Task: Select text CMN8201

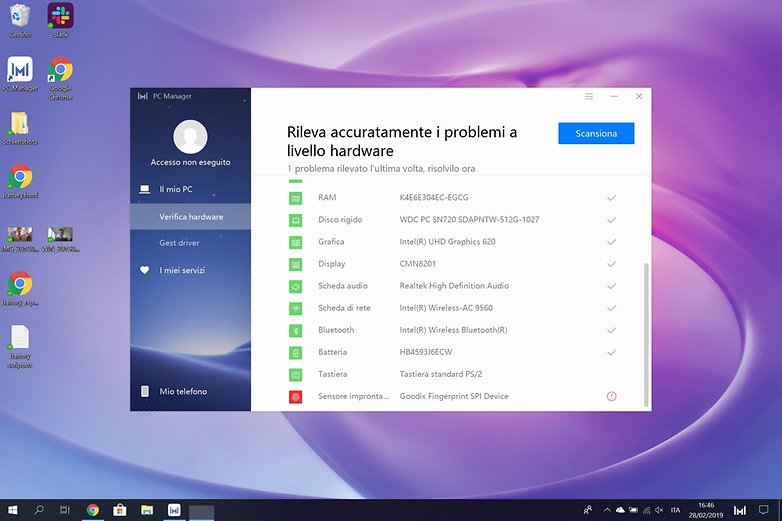Action: tap(417, 264)
